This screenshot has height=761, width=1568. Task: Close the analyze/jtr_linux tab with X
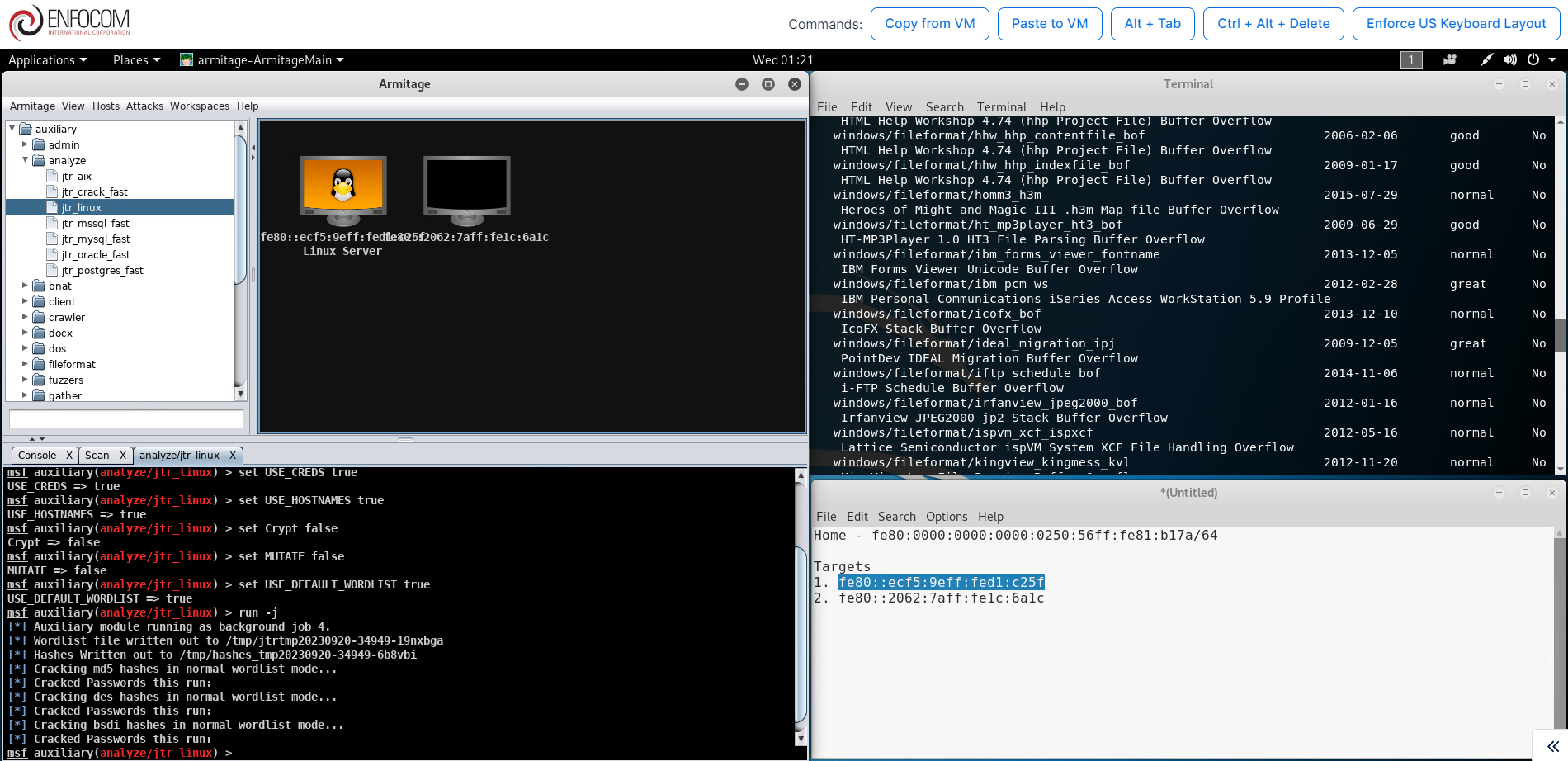click(233, 455)
